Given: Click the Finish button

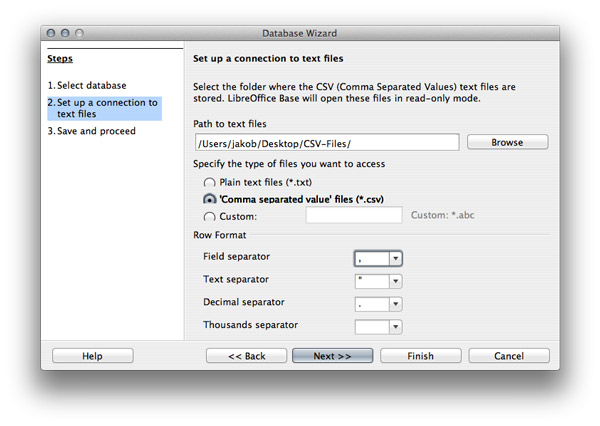Looking at the screenshot, I should click(421, 356).
